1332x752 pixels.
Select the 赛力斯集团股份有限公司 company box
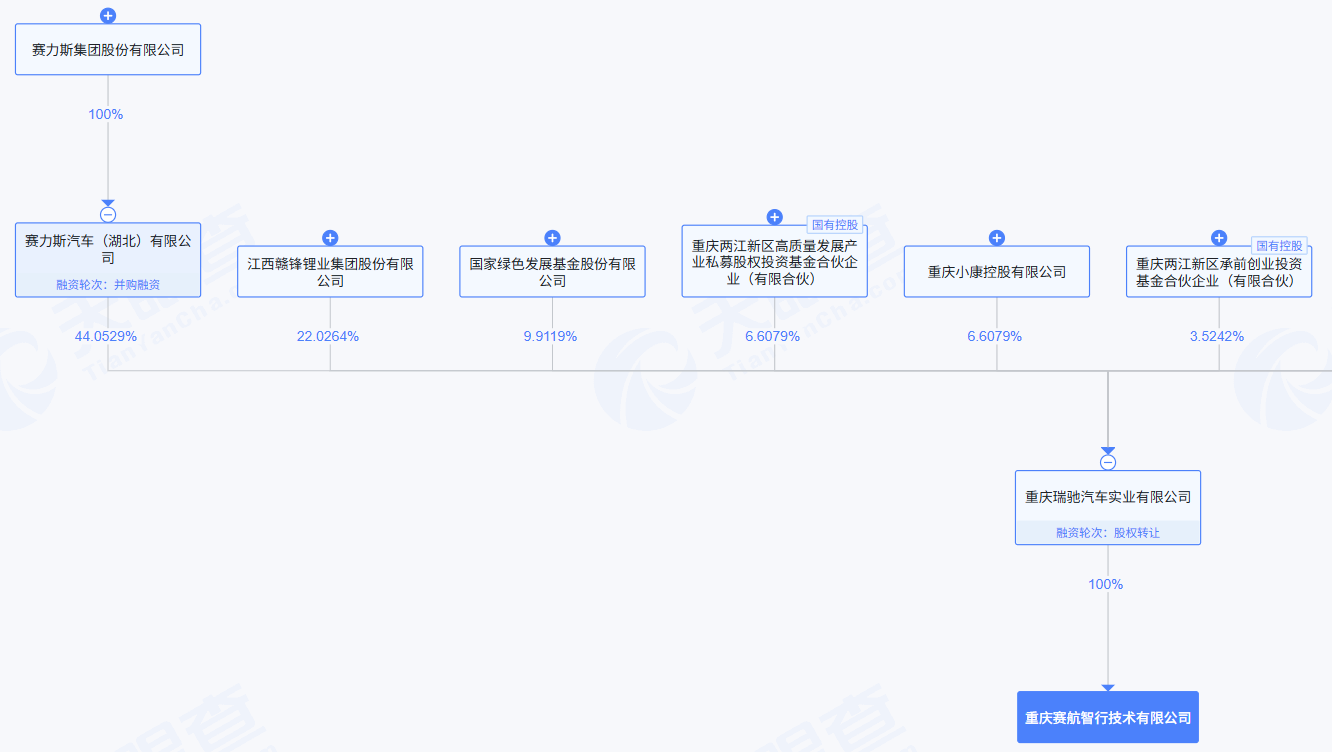107,48
